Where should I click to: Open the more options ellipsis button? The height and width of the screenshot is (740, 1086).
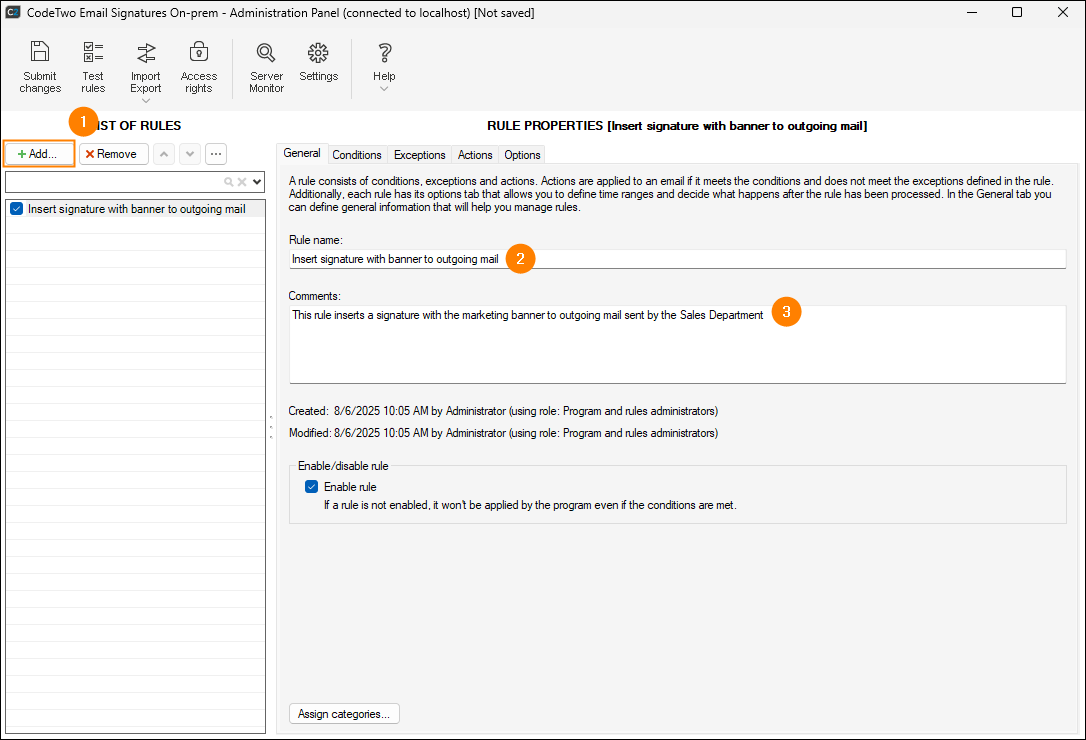click(x=216, y=154)
